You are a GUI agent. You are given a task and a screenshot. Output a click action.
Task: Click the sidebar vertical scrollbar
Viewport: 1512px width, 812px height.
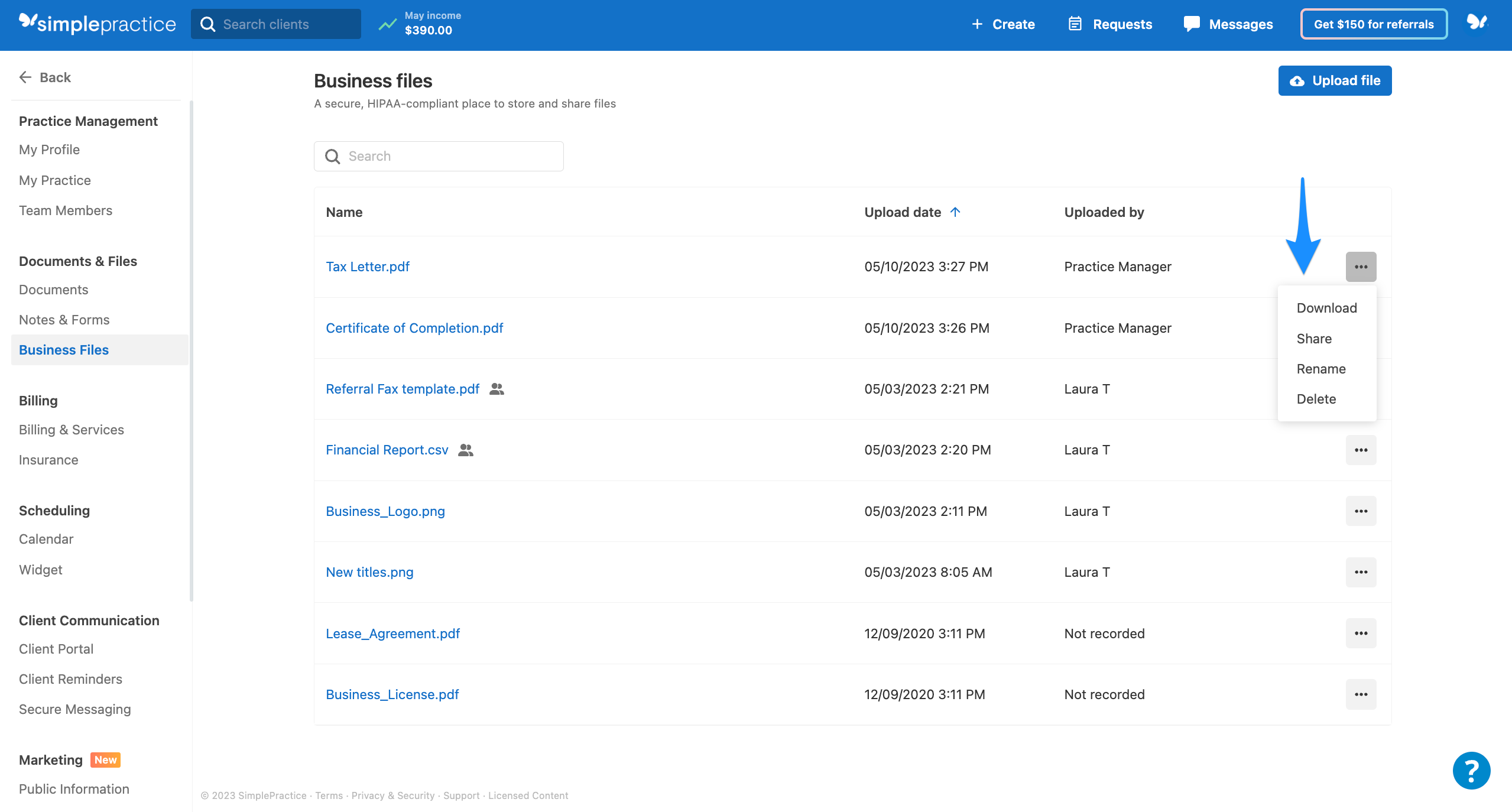click(191, 351)
